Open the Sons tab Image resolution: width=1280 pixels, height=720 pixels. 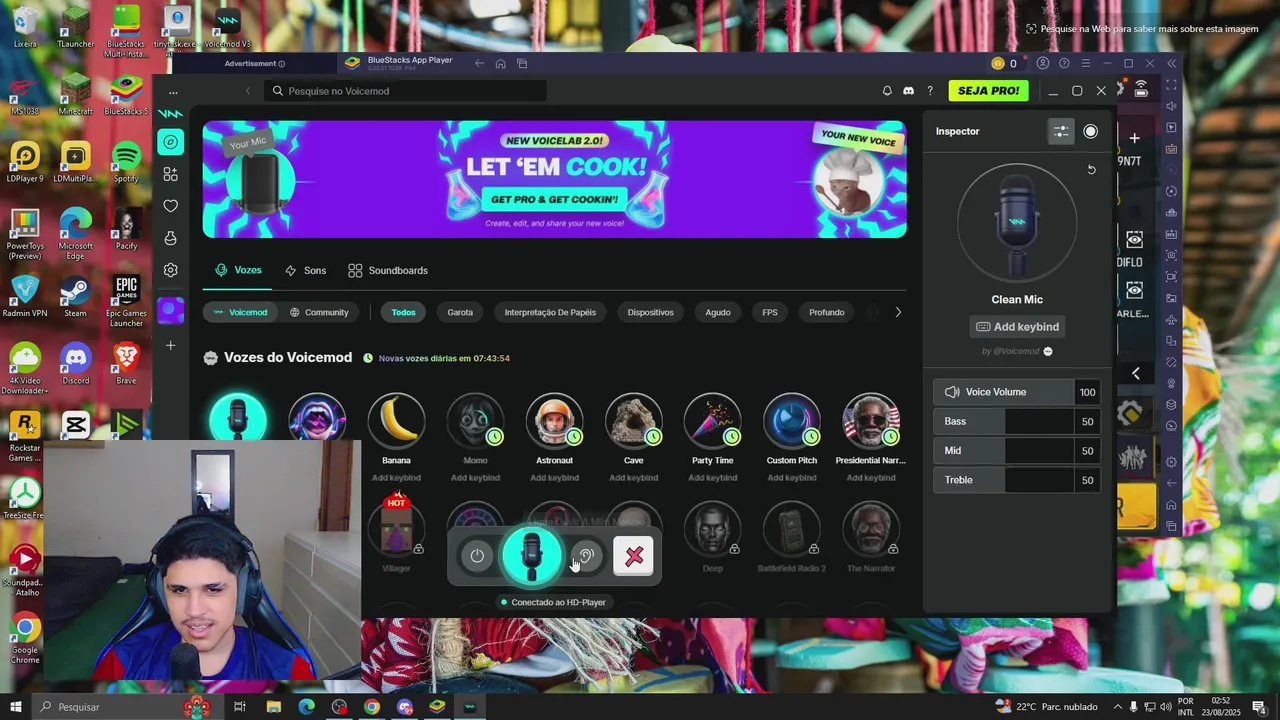click(x=305, y=271)
